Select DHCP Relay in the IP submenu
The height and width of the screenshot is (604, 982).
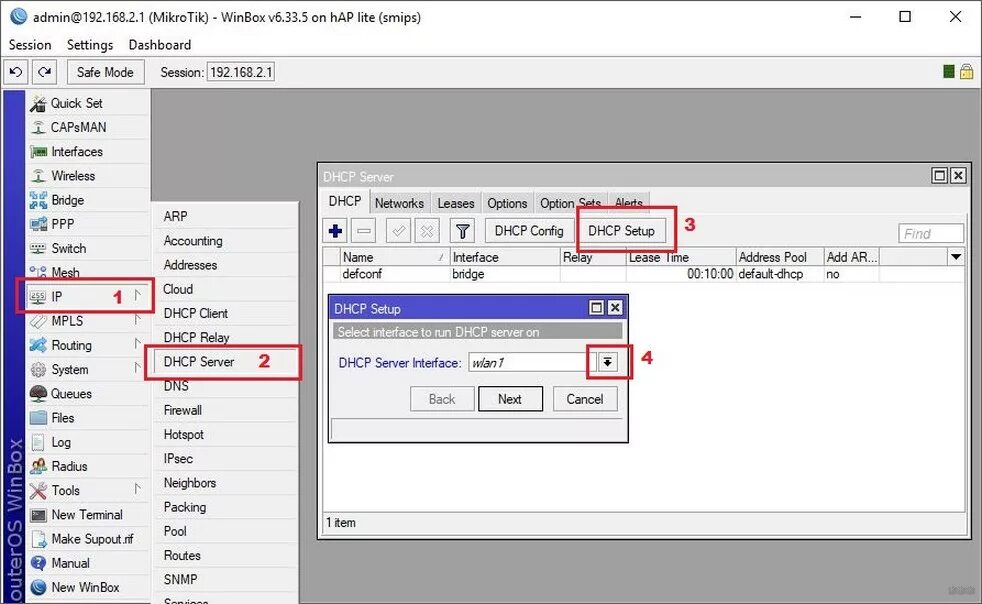[224, 337]
